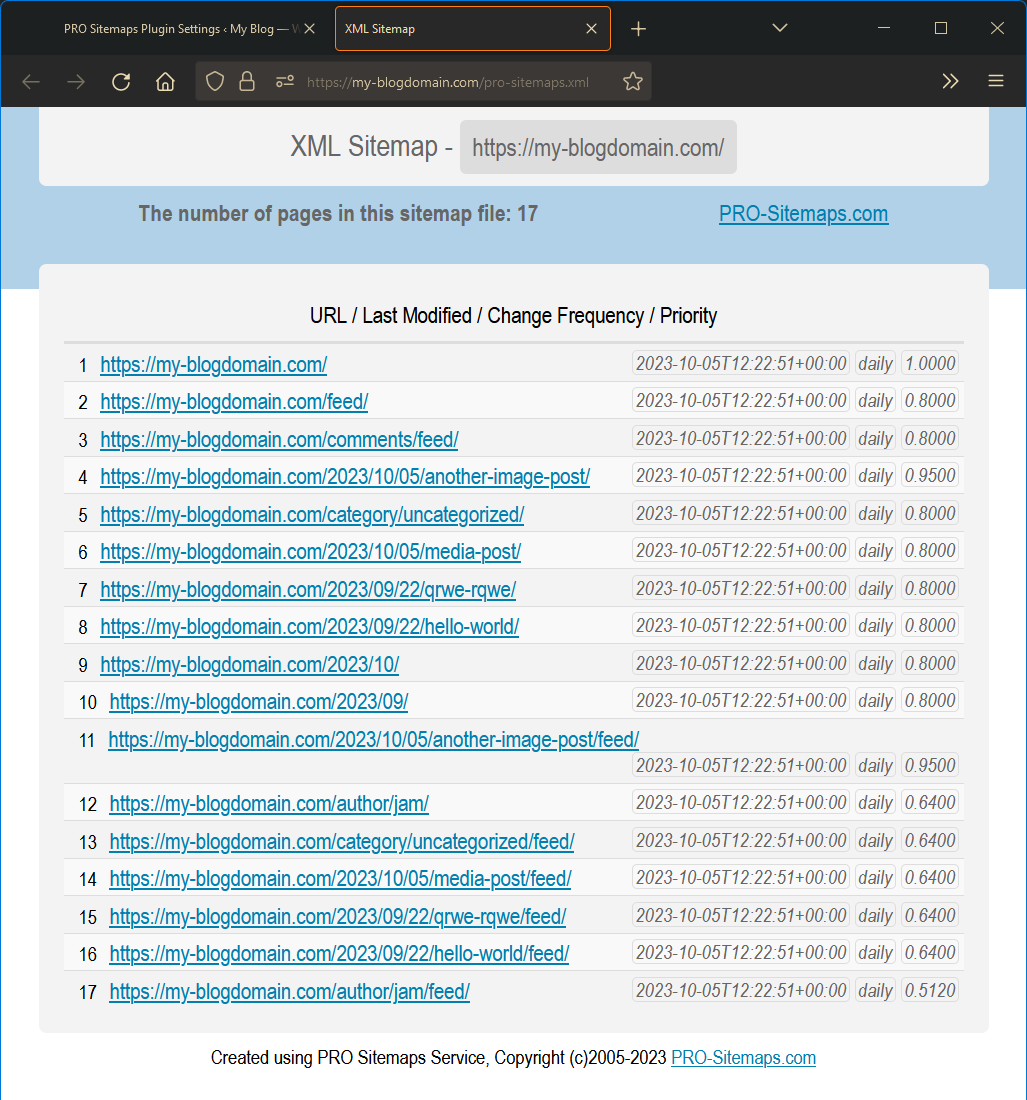Viewport: 1027px width, 1100px height.
Task: Bookmark this page with the star icon
Action: point(633,81)
